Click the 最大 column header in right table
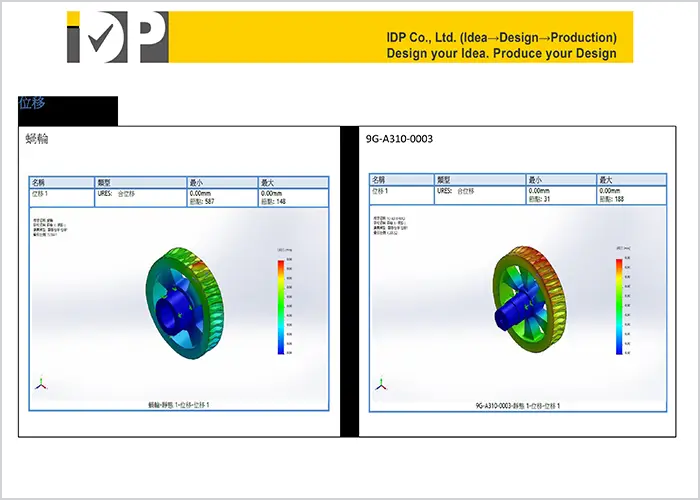Screen dimensions: 700x500 coord(606,179)
